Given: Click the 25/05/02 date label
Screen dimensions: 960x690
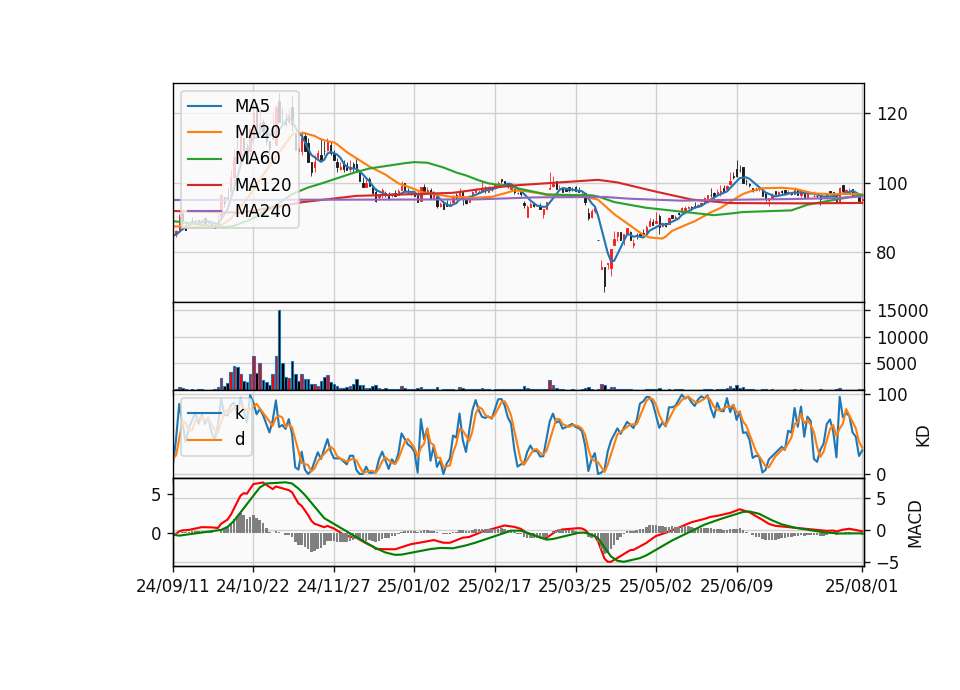Looking at the screenshot, I should click(x=655, y=586).
